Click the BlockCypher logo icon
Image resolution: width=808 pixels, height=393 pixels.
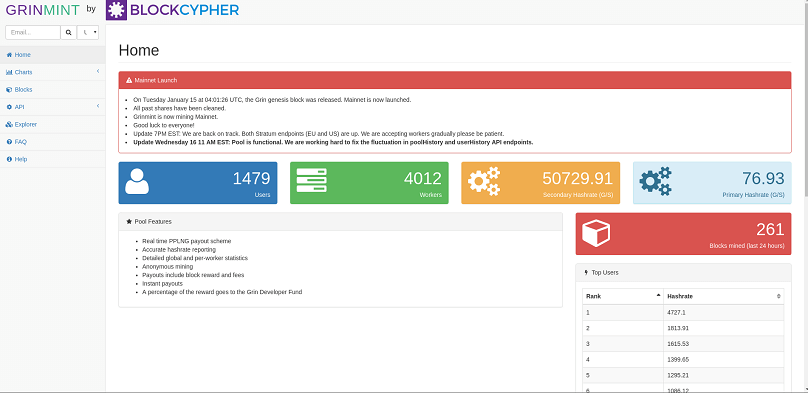pyautogui.click(x=116, y=10)
